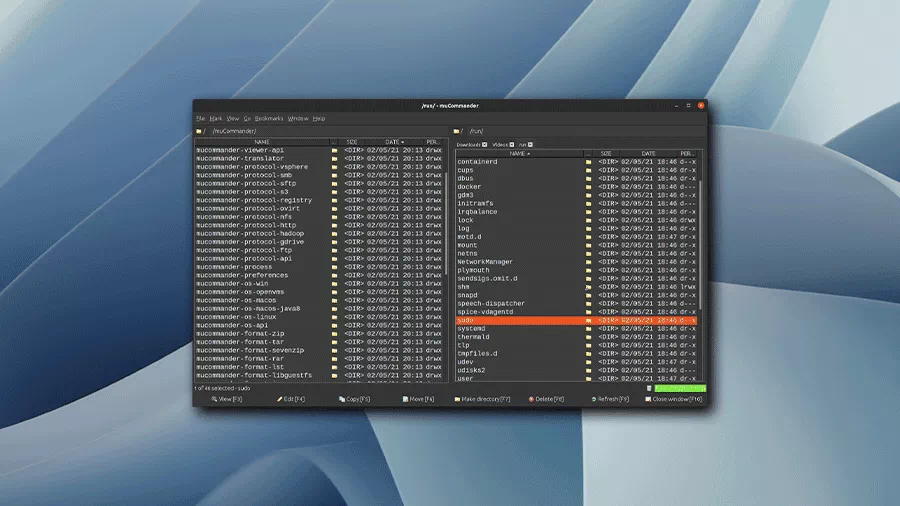Select the mucommander-format-sevenzip entry

(x=250, y=351)
